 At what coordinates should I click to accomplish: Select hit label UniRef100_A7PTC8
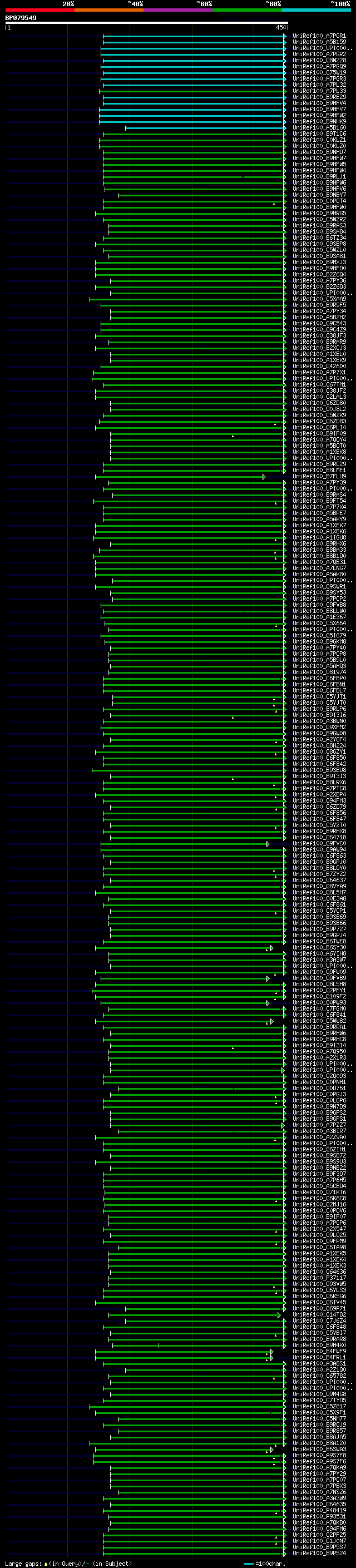(319, 788)
